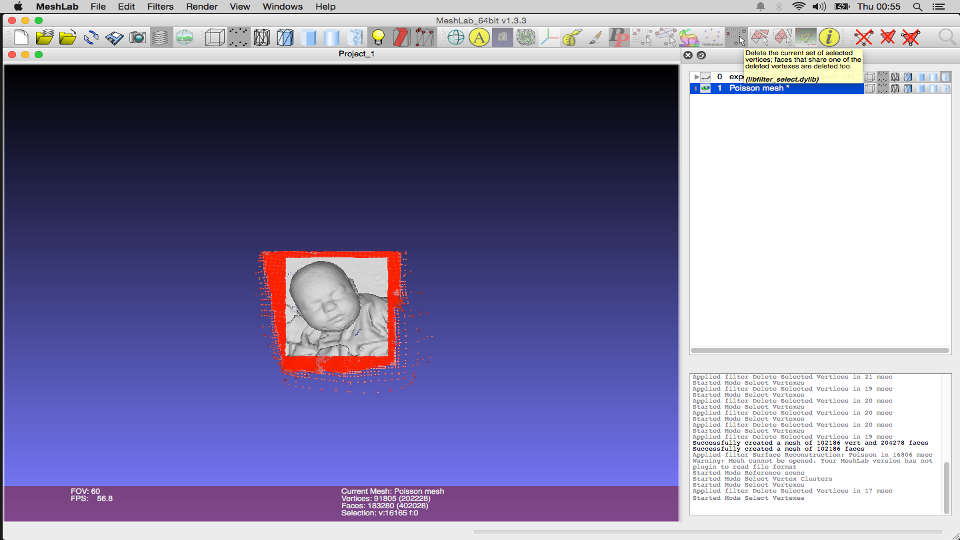Click the raster mode globe icon

pyautogui.click(x=184, y=37)
